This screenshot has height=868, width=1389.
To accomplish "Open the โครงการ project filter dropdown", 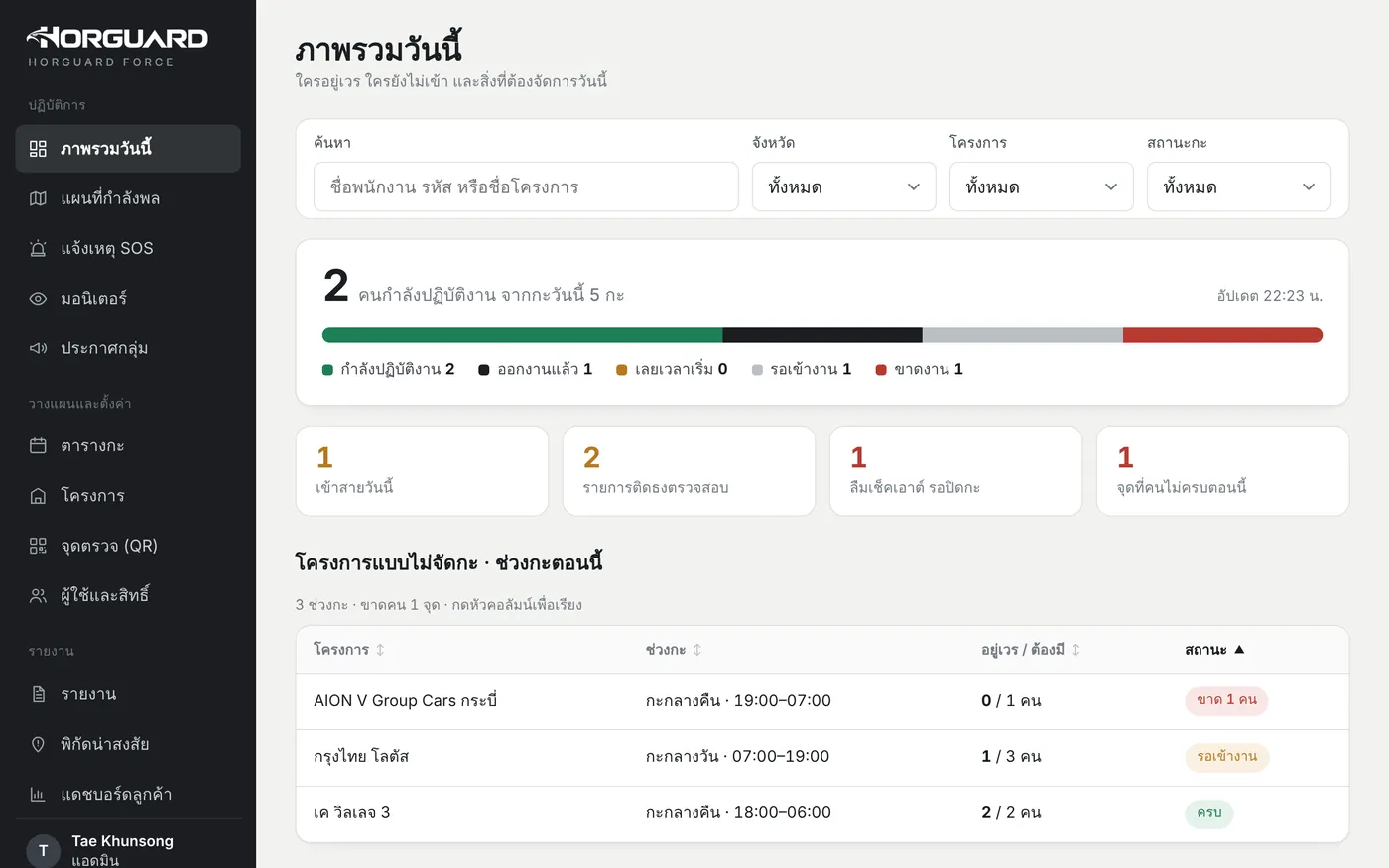I will click(1041, 186).
